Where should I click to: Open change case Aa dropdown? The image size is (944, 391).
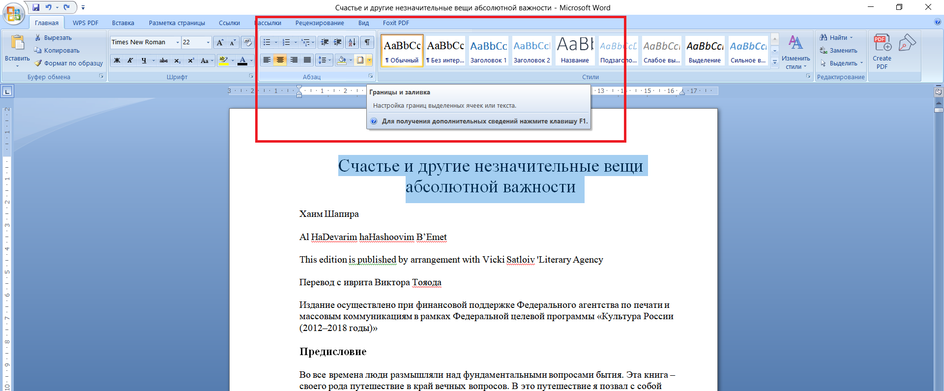(x=207, y=60)
